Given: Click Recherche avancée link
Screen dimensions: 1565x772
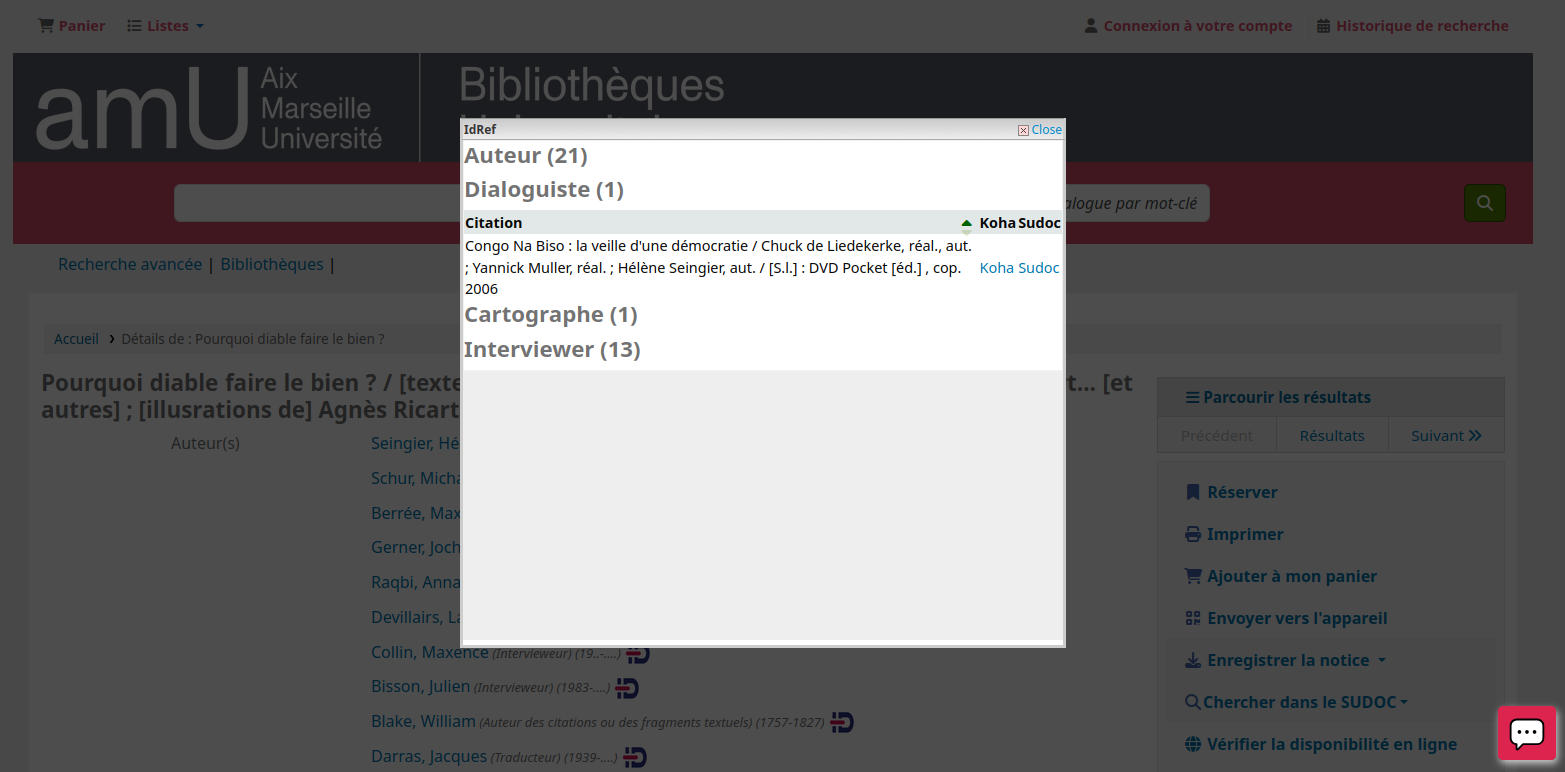Looking at the screenshot, I should tap(130, 265).
